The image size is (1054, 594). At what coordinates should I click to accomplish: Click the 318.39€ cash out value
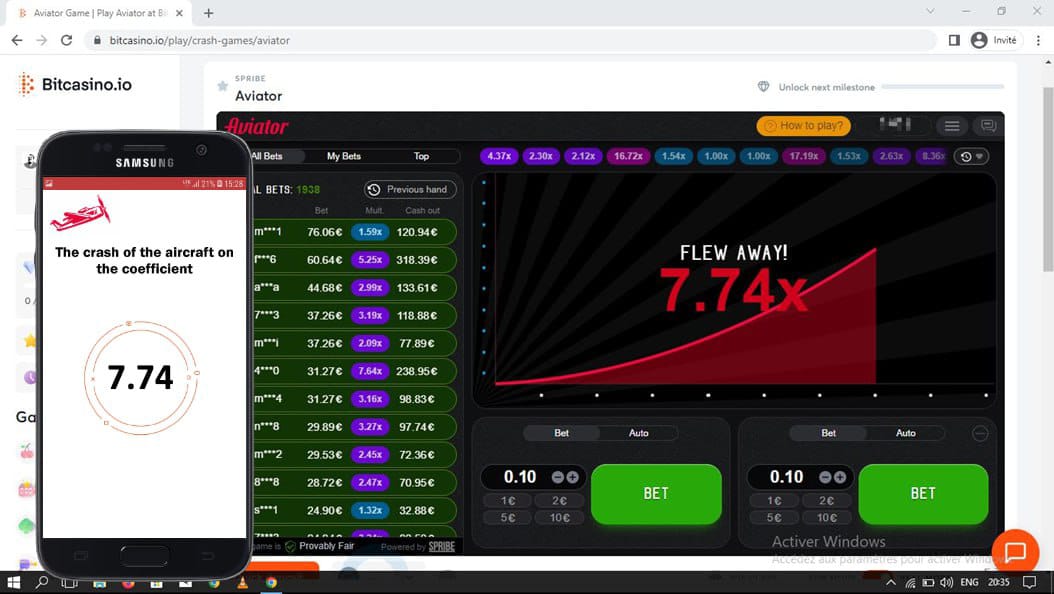pos(416,260)
